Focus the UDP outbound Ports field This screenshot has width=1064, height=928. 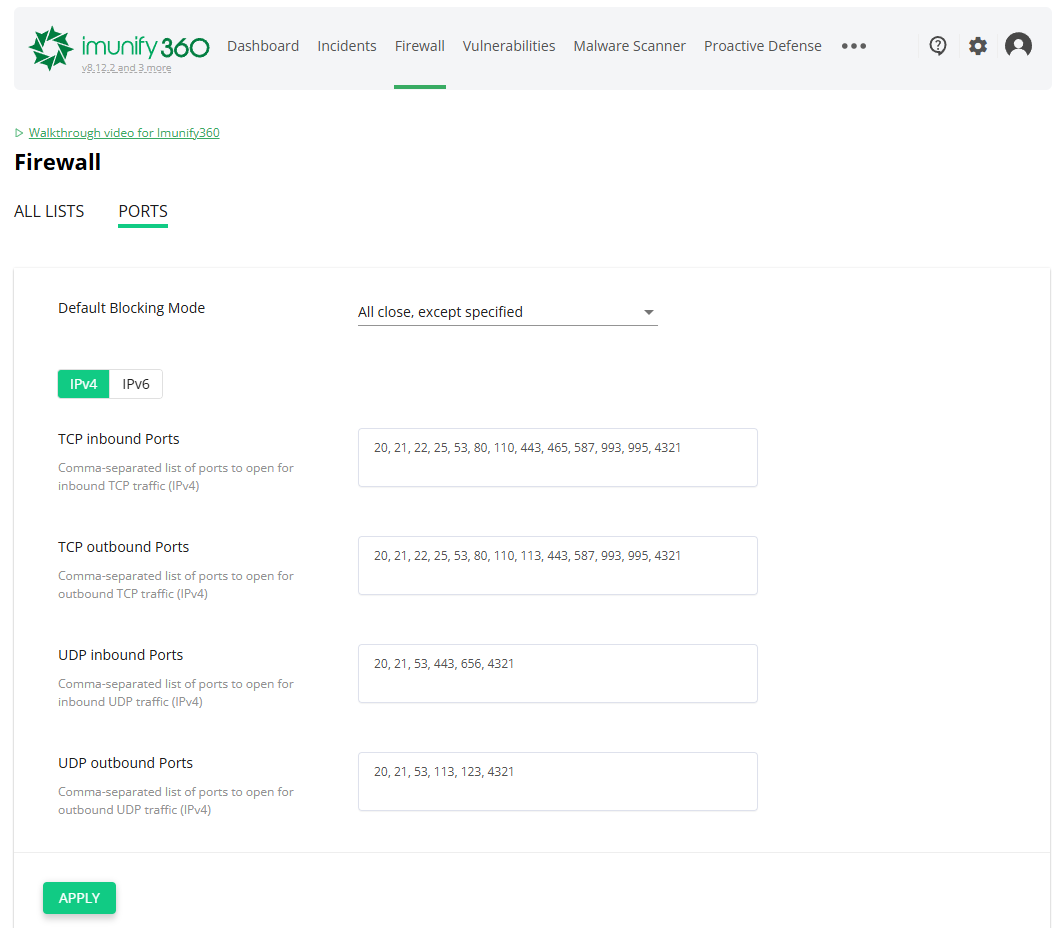557,781
